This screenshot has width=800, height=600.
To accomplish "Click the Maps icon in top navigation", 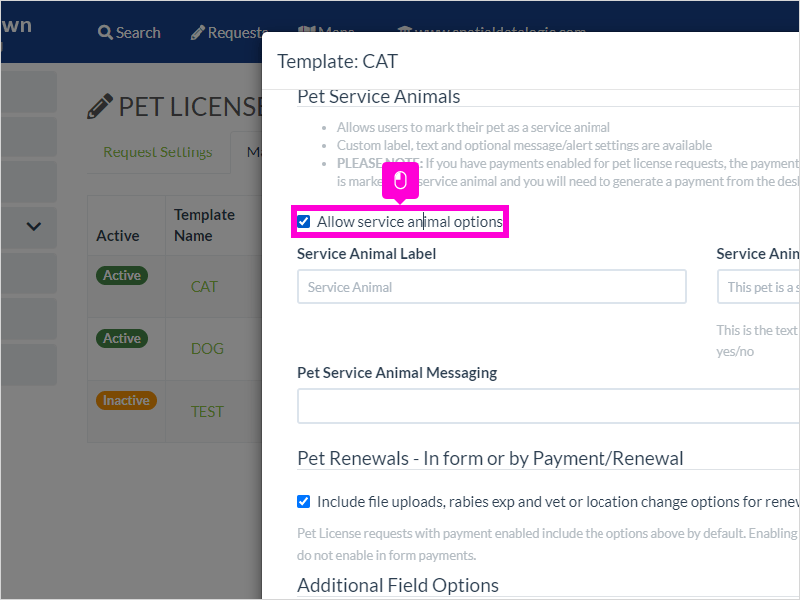I will coord(307,29).
